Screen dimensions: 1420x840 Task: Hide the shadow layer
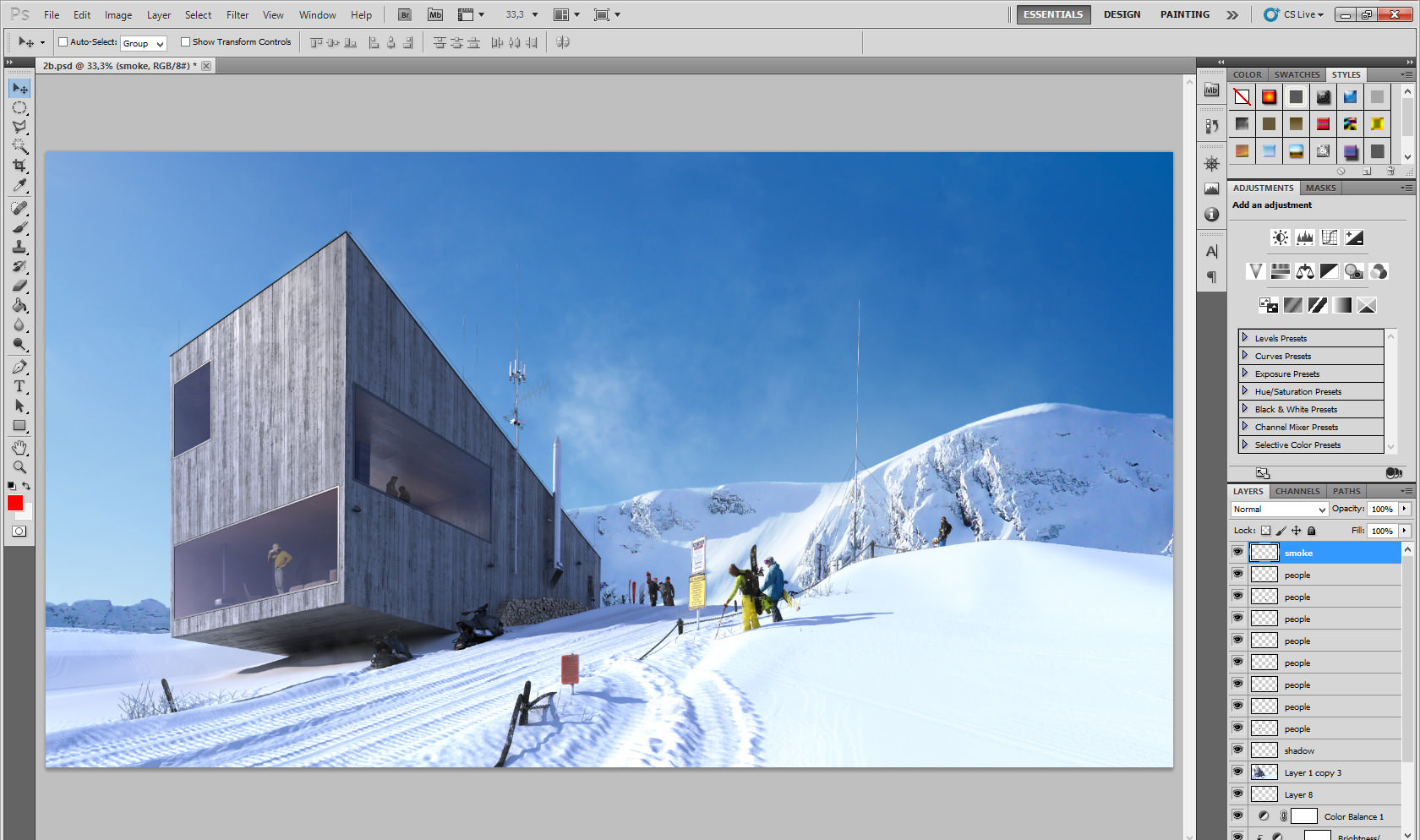point(1237,750)
